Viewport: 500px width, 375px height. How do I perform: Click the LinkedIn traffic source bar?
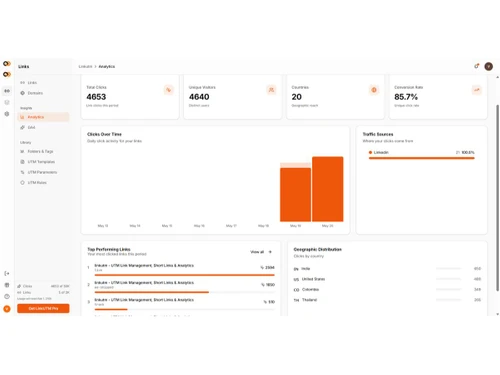[x=421, y=158]
